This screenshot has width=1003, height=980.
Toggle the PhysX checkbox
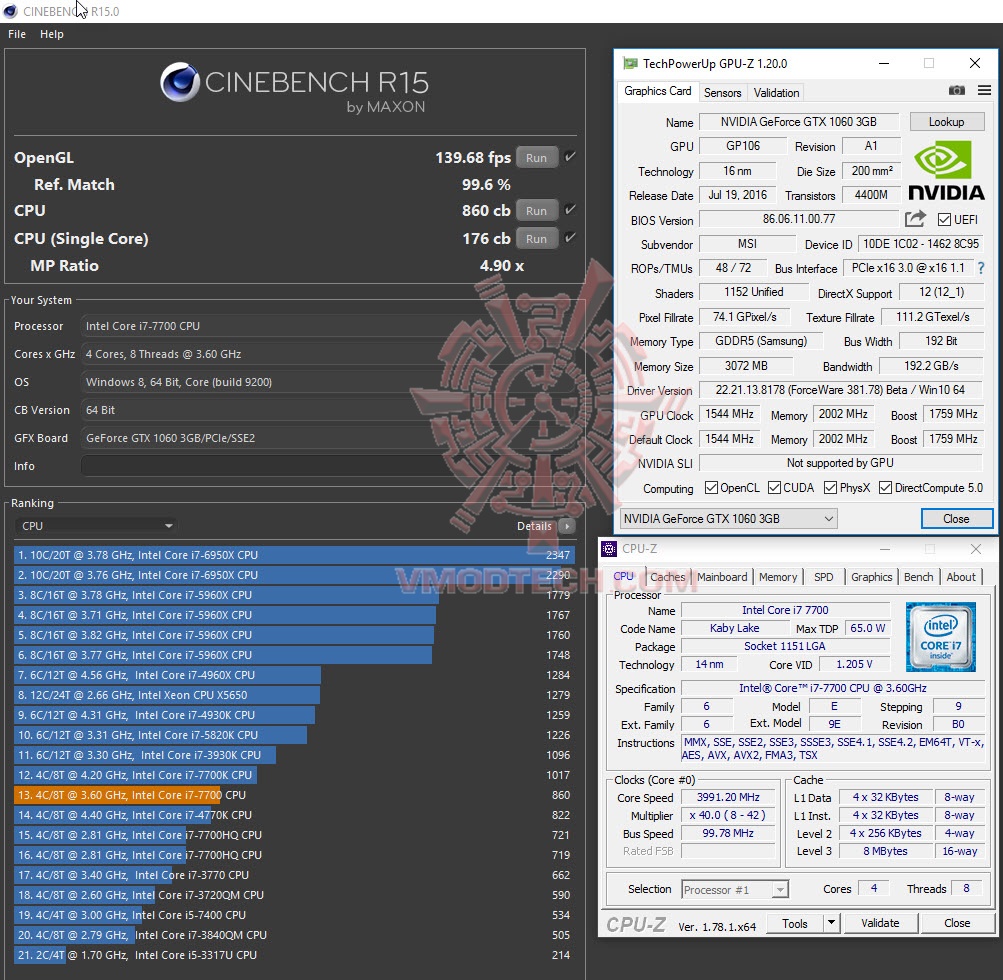[x=830, y=488]
